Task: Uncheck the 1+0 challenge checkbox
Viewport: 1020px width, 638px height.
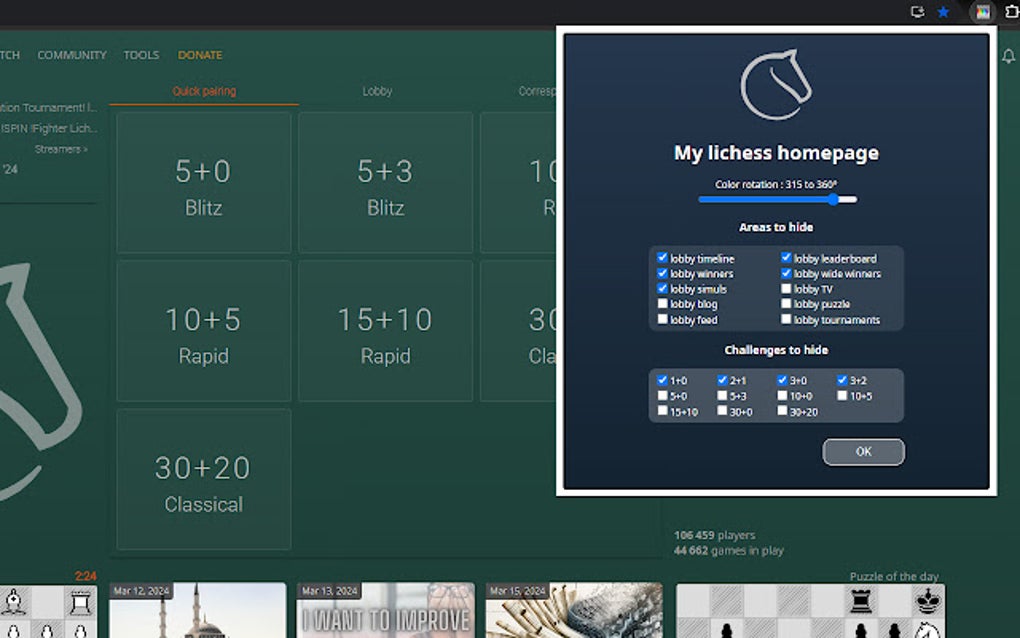Action: coord(662,380)
